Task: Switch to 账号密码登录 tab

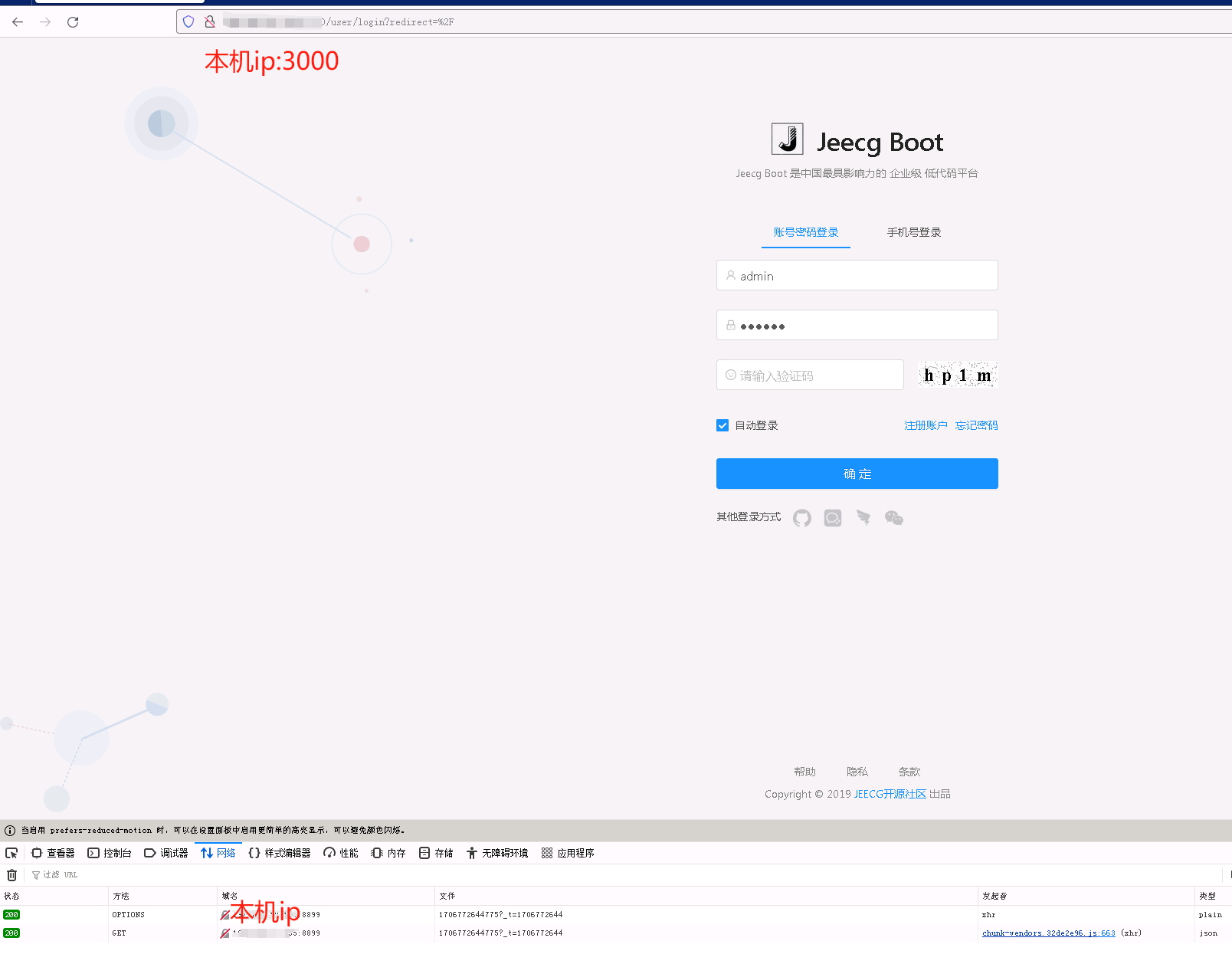Action: tap(806, 232)
